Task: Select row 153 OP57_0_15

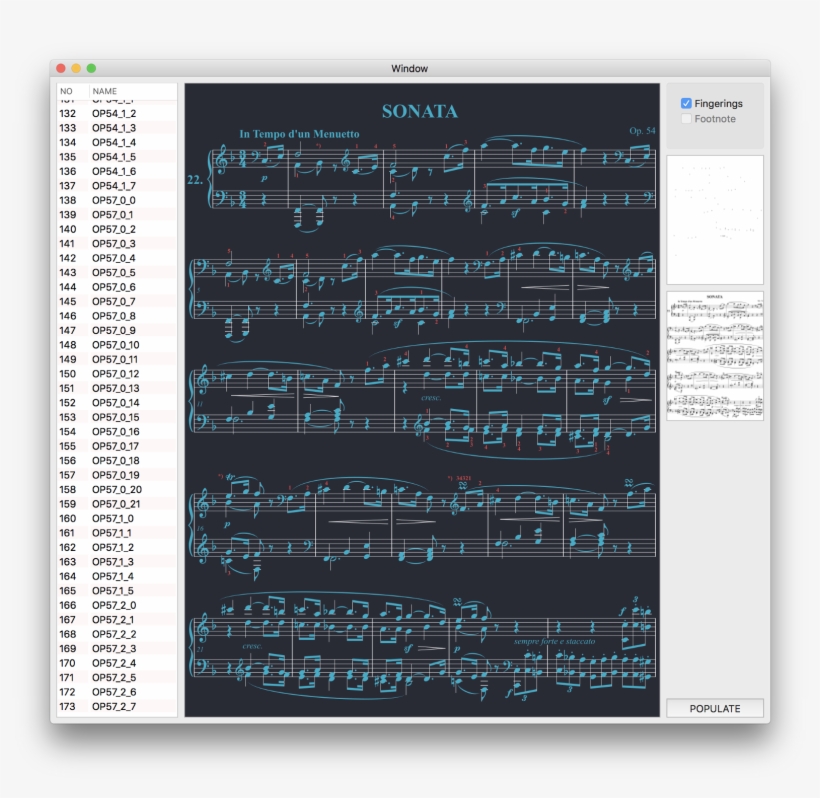Action: click(117, 417)
